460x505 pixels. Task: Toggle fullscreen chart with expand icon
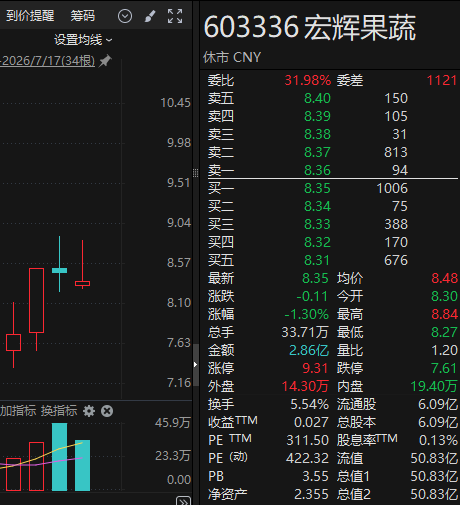coord(175,16)
